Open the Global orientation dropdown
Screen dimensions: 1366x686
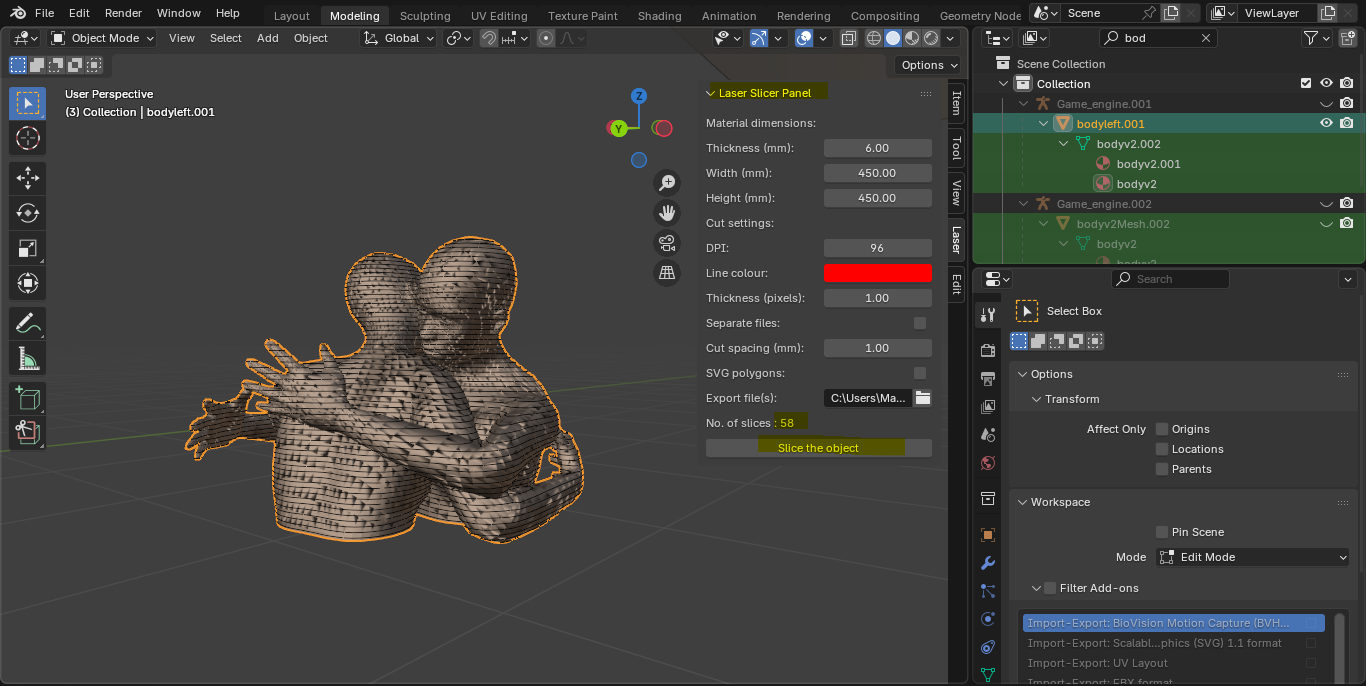pos(399,38)
